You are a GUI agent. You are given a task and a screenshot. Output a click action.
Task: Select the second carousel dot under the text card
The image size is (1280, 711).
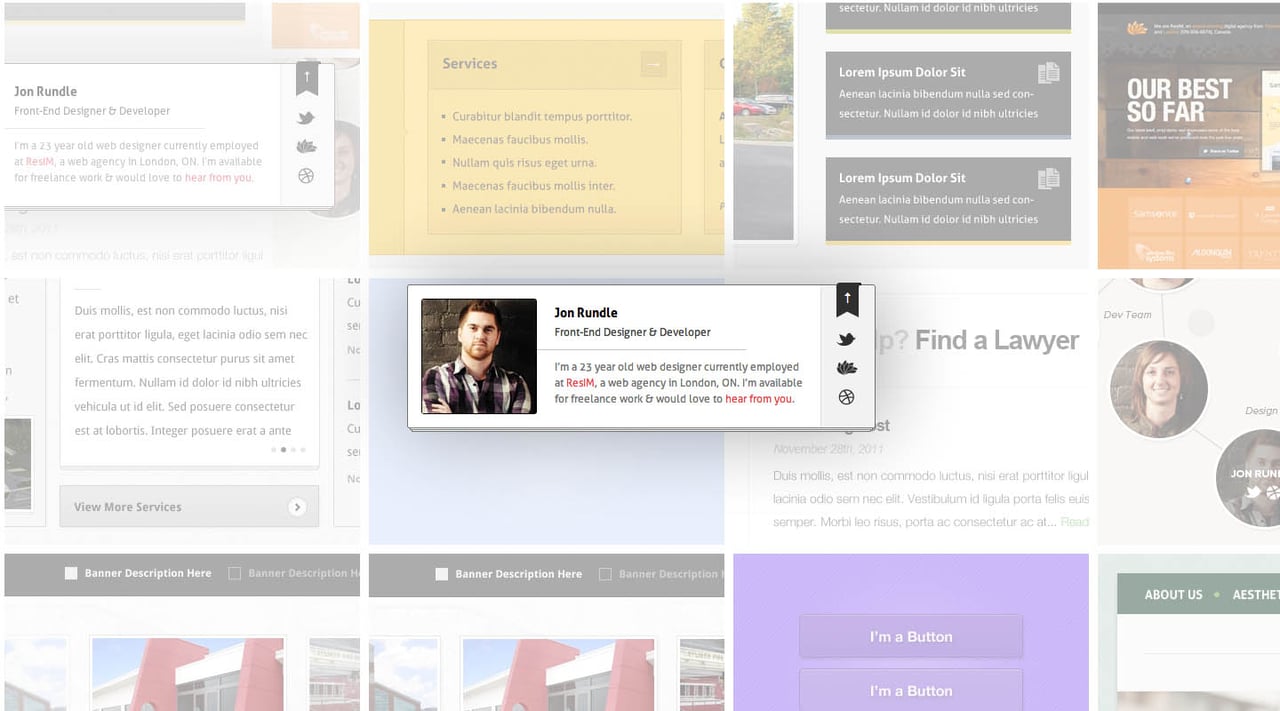[x=284, y=449]
